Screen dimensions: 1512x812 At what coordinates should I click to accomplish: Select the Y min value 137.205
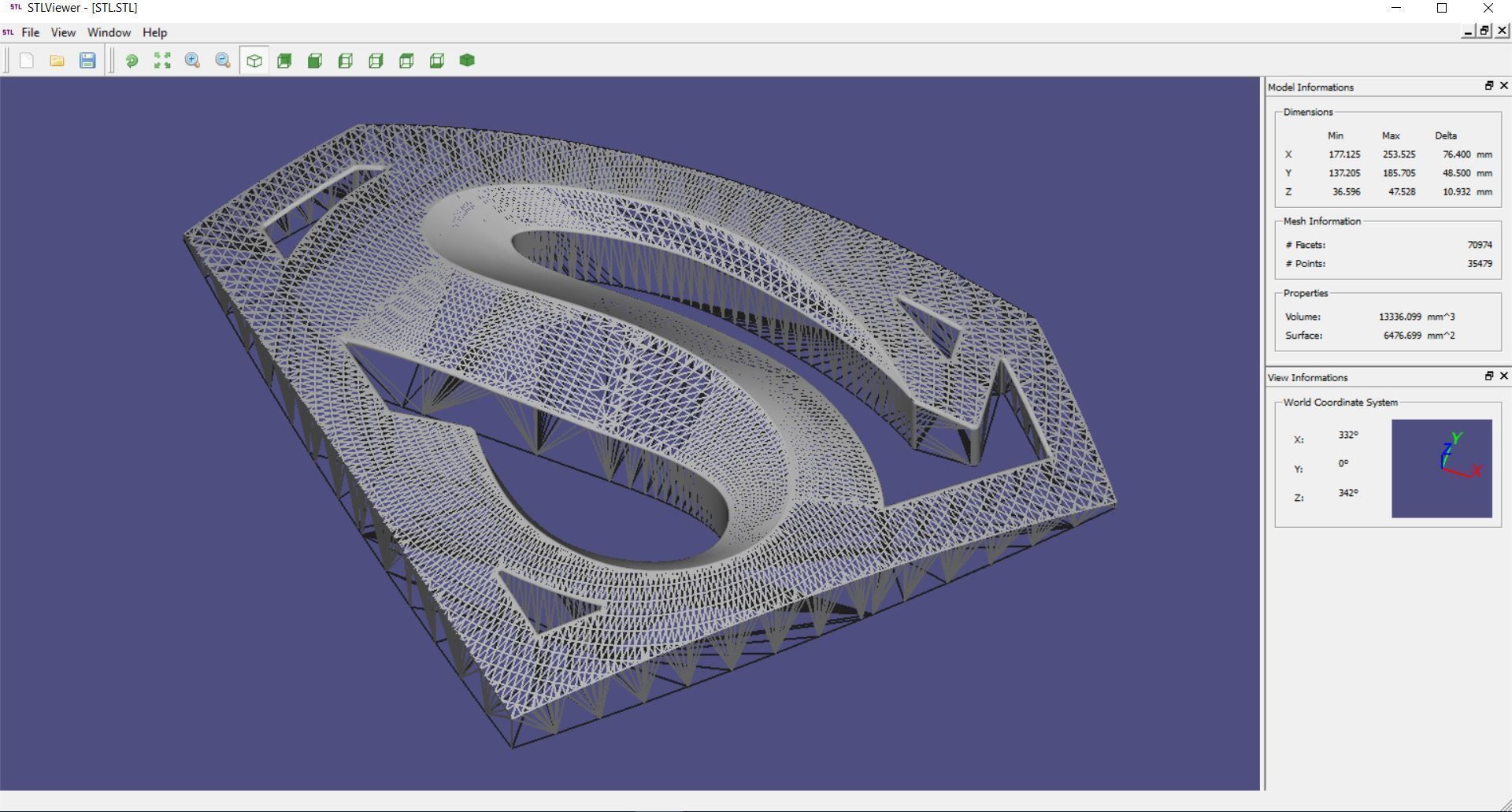tap(1344, 173)
